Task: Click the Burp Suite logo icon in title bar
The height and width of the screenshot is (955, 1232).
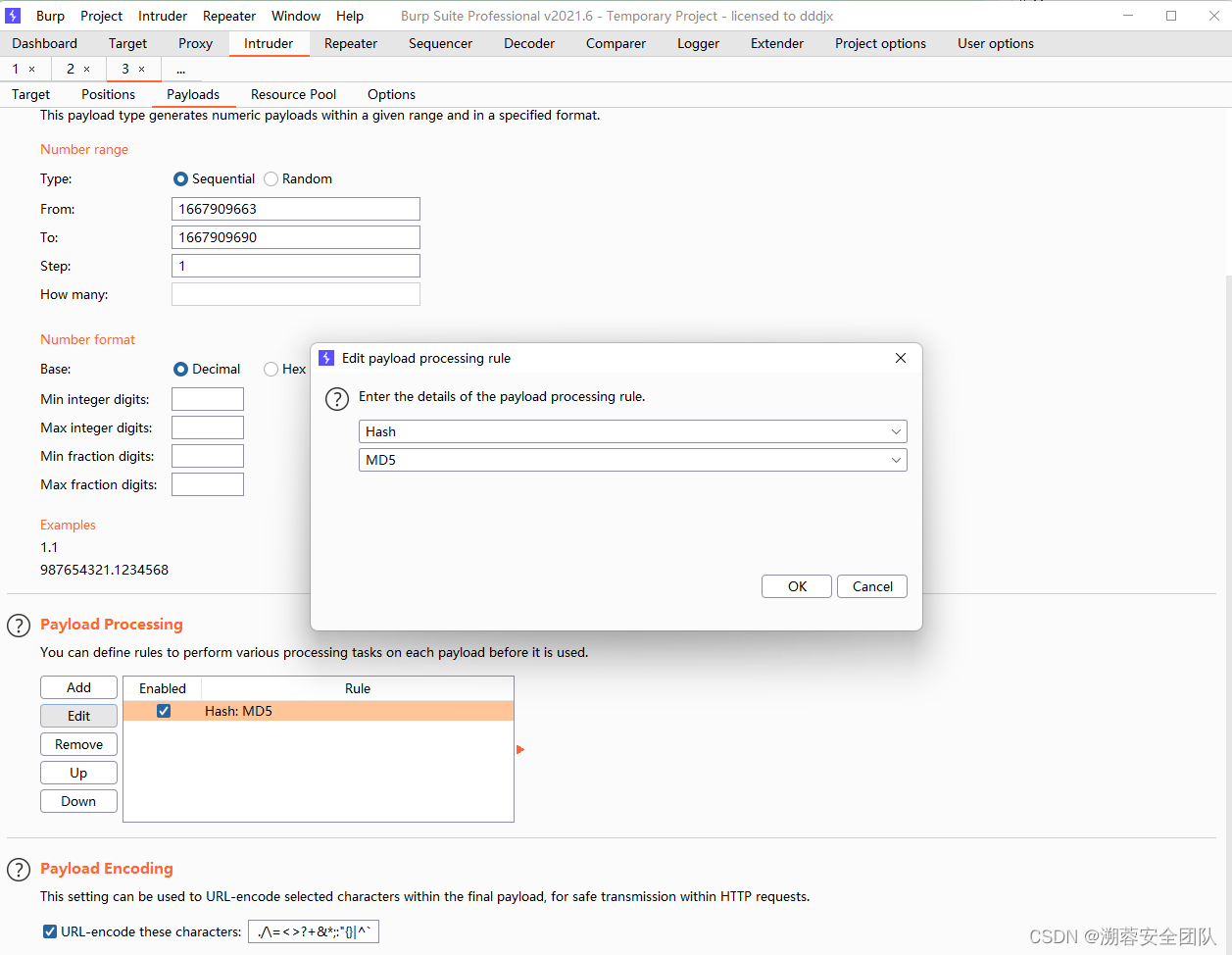Action: 13,16
